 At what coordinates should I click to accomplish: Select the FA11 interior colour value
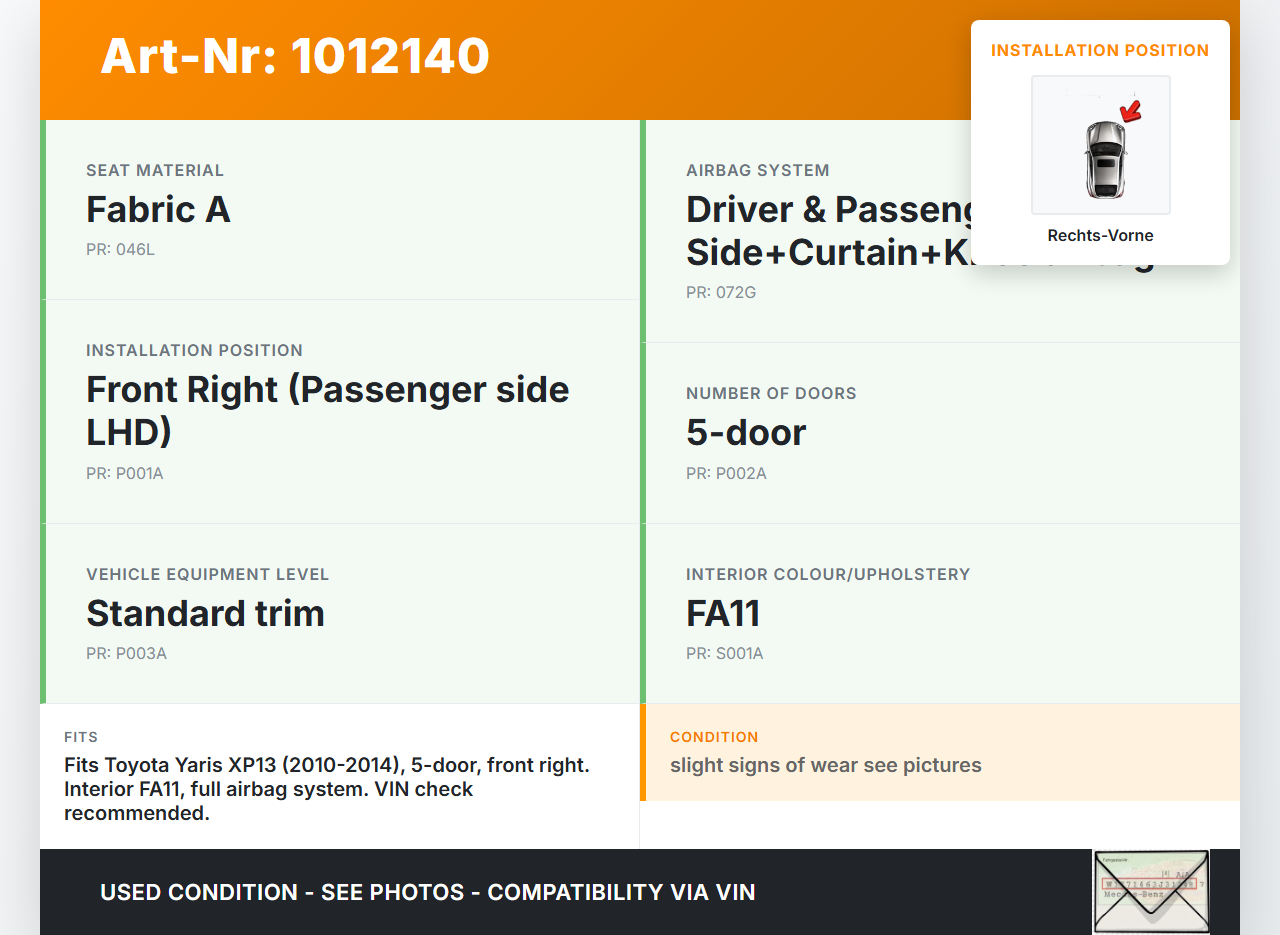coord(723,613)
